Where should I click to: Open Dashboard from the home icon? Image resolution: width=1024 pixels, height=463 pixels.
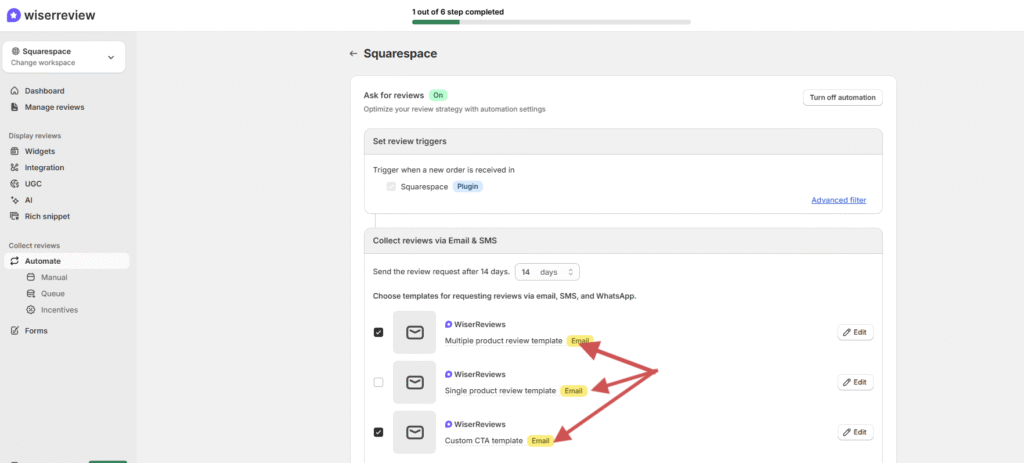pyautogui.click(x=14, y=91)
